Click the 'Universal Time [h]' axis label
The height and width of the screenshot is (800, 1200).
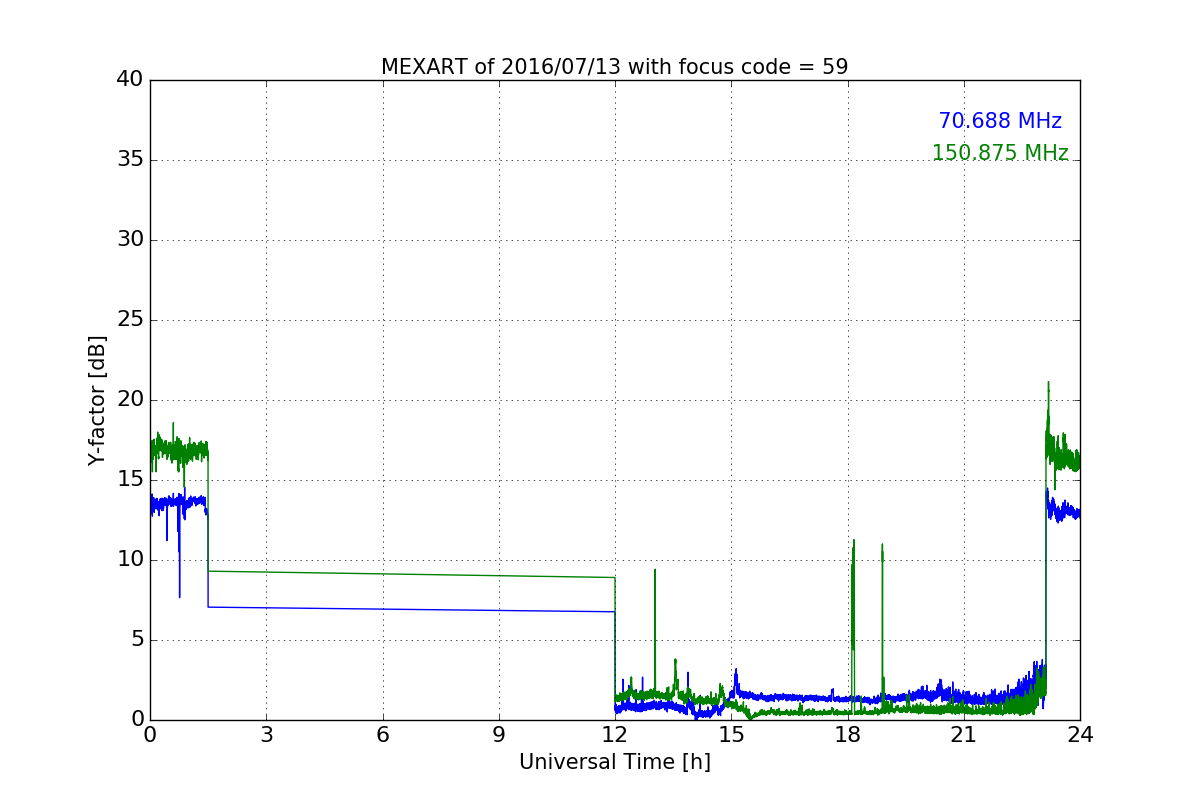(614, 762)
